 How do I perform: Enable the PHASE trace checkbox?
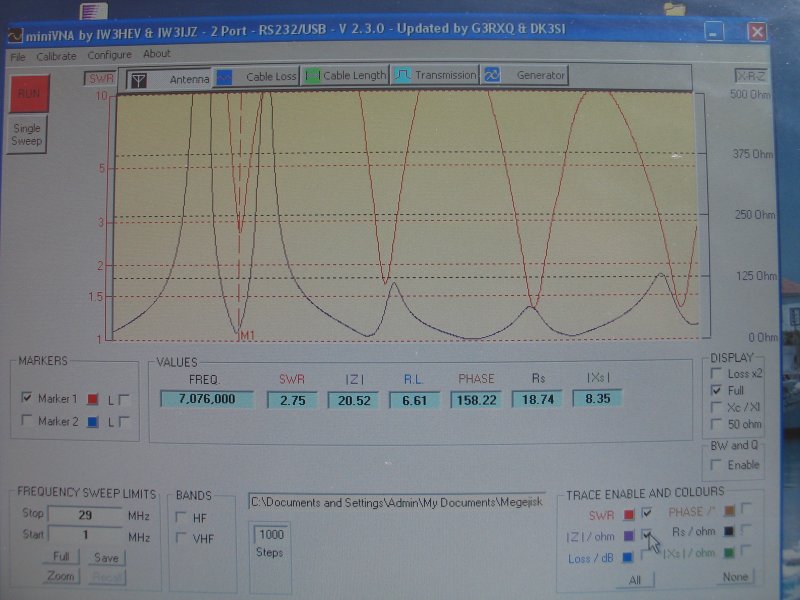tap(746, 508)
